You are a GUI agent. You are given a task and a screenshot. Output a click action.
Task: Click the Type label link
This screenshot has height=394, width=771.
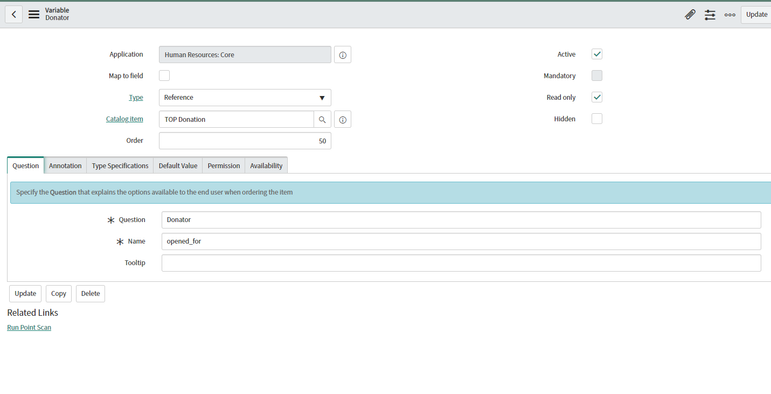(136, 97)
